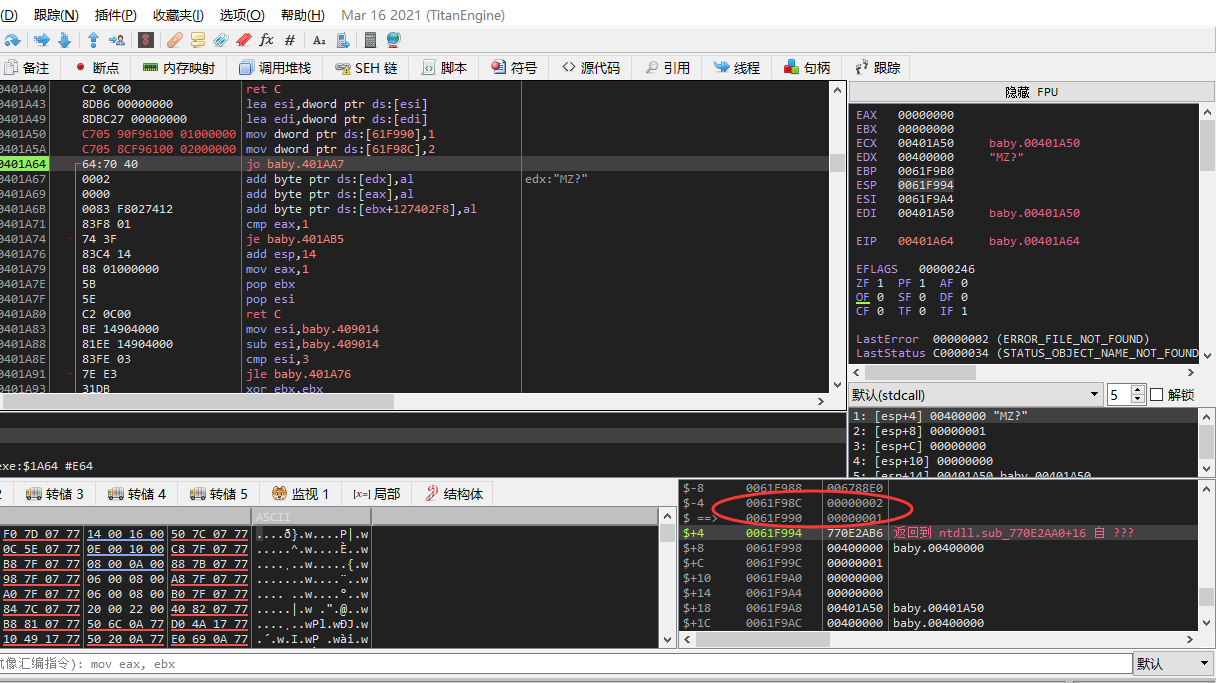This screenshot has height=683, width=1216.
Task: Toggle the ZF flag value
Action: point(879,283)
